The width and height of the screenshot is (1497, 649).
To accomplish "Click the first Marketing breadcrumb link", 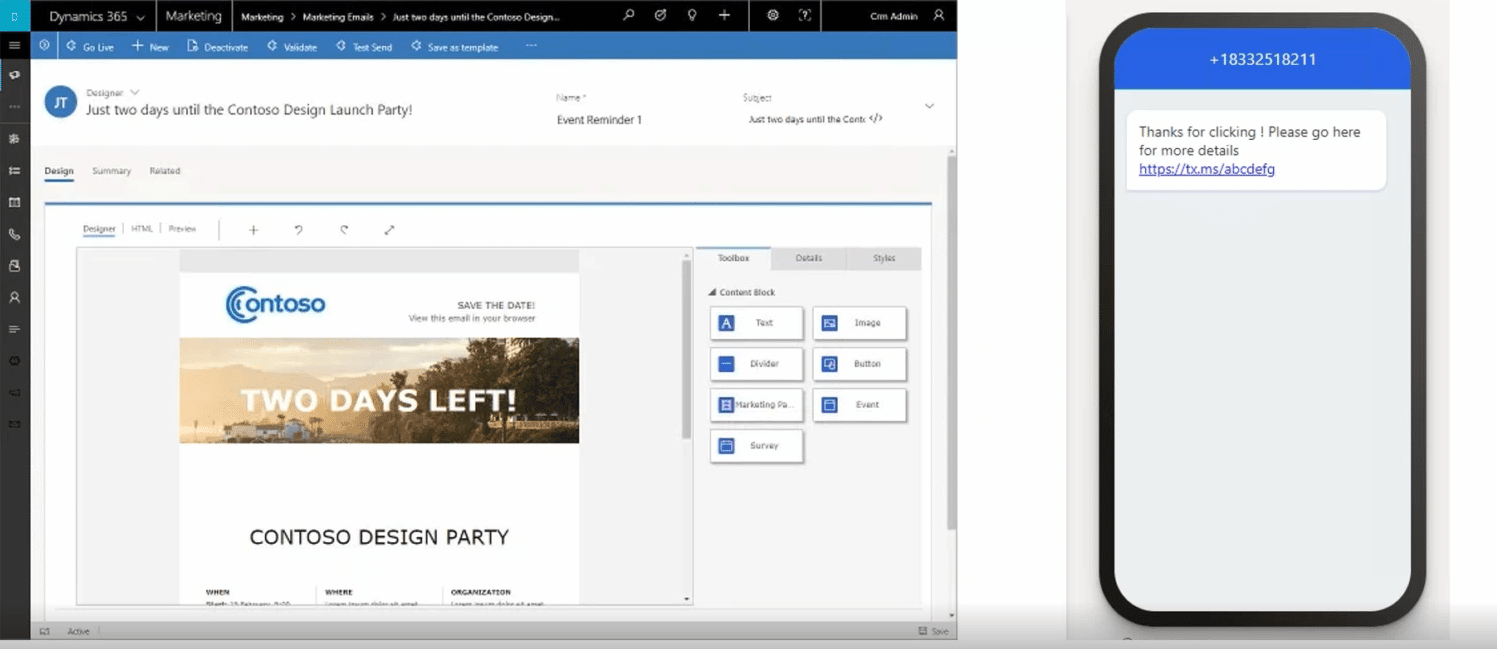I will 263,17.
